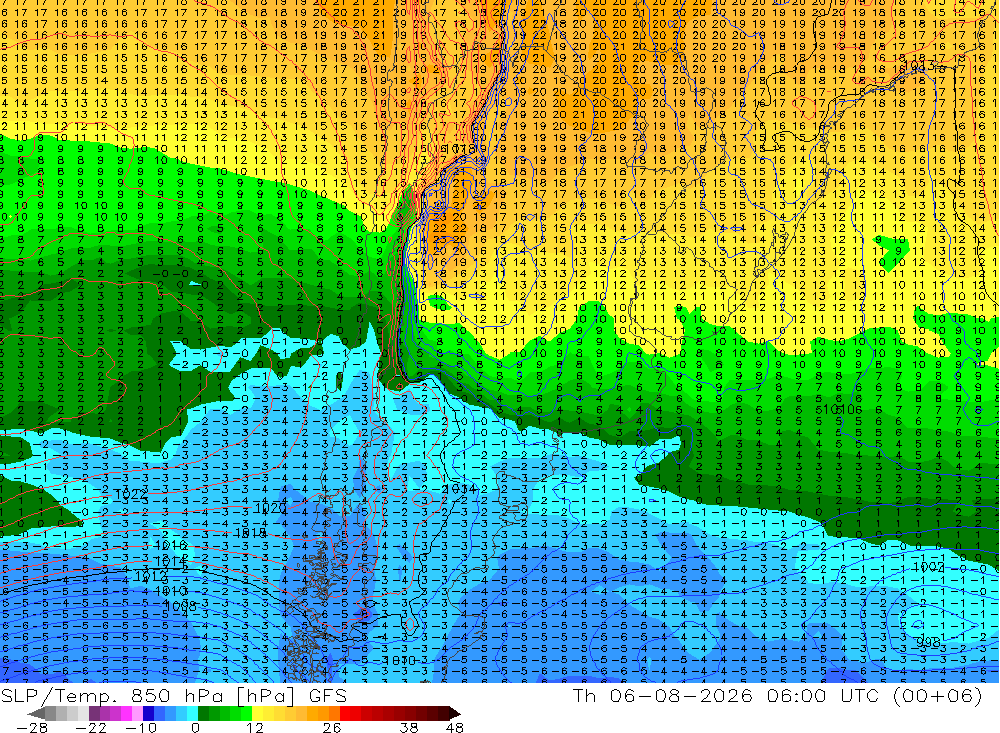Click the 998 low pressure label

[929, 642]
